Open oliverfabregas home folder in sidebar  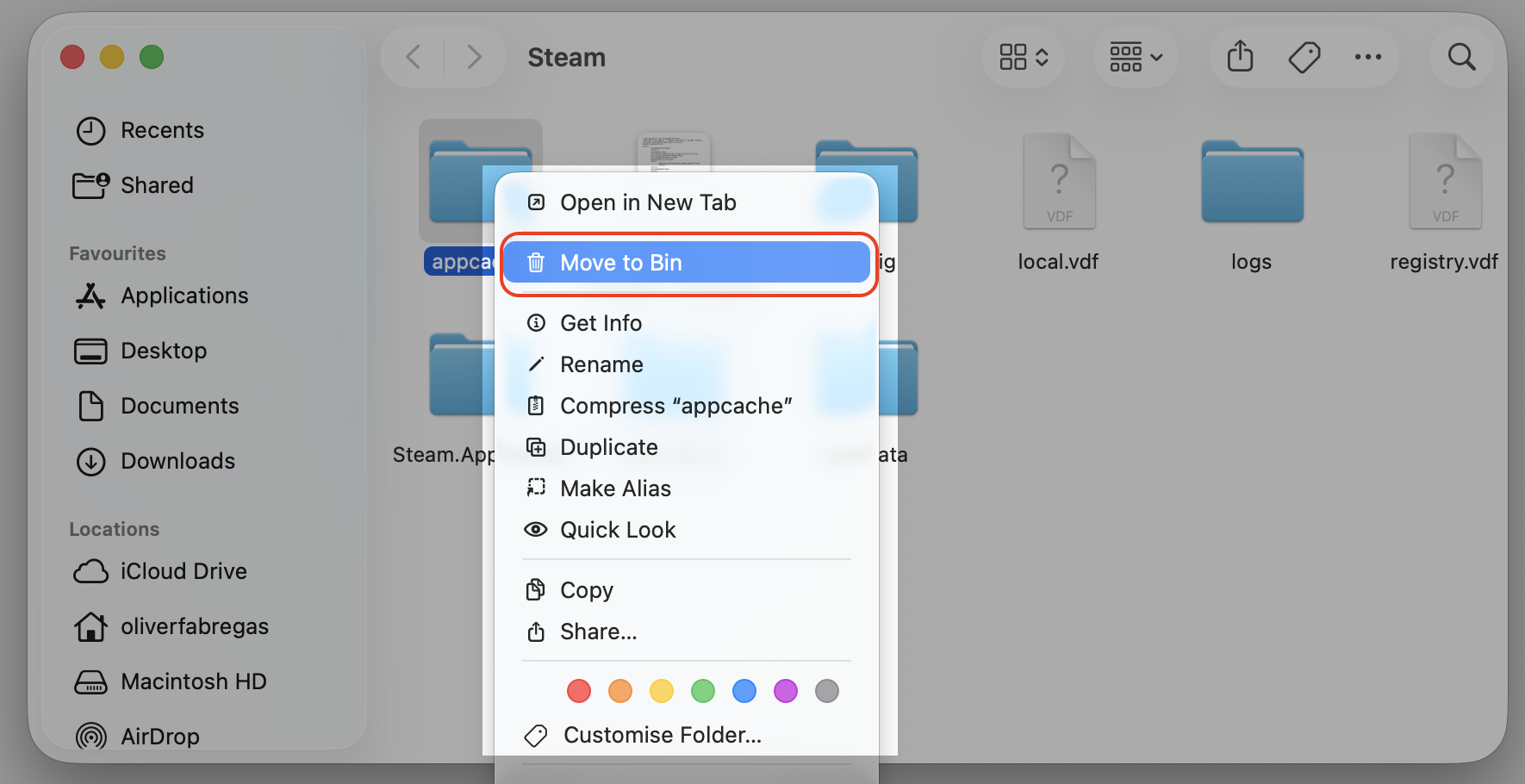click(171, 626)
